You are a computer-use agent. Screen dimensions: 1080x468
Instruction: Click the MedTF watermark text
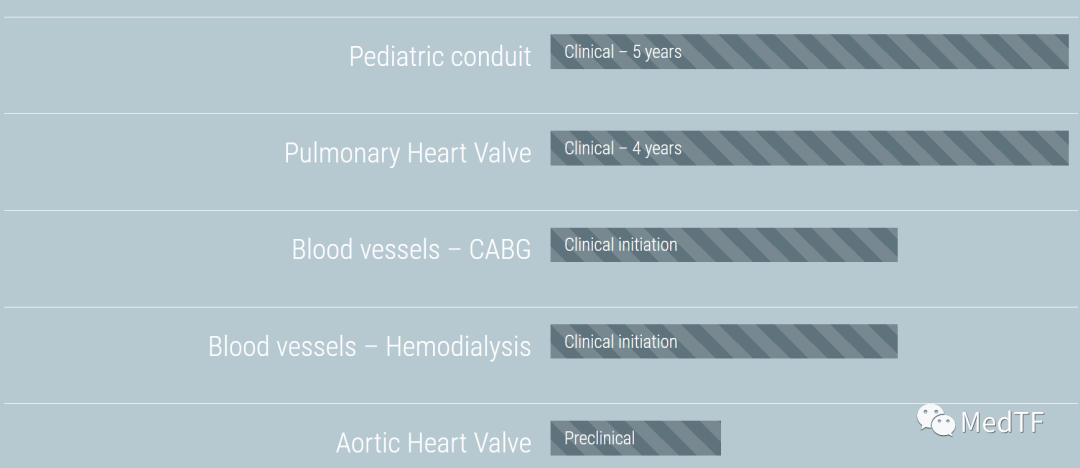pyautogui.click(x=1003, y=422)
